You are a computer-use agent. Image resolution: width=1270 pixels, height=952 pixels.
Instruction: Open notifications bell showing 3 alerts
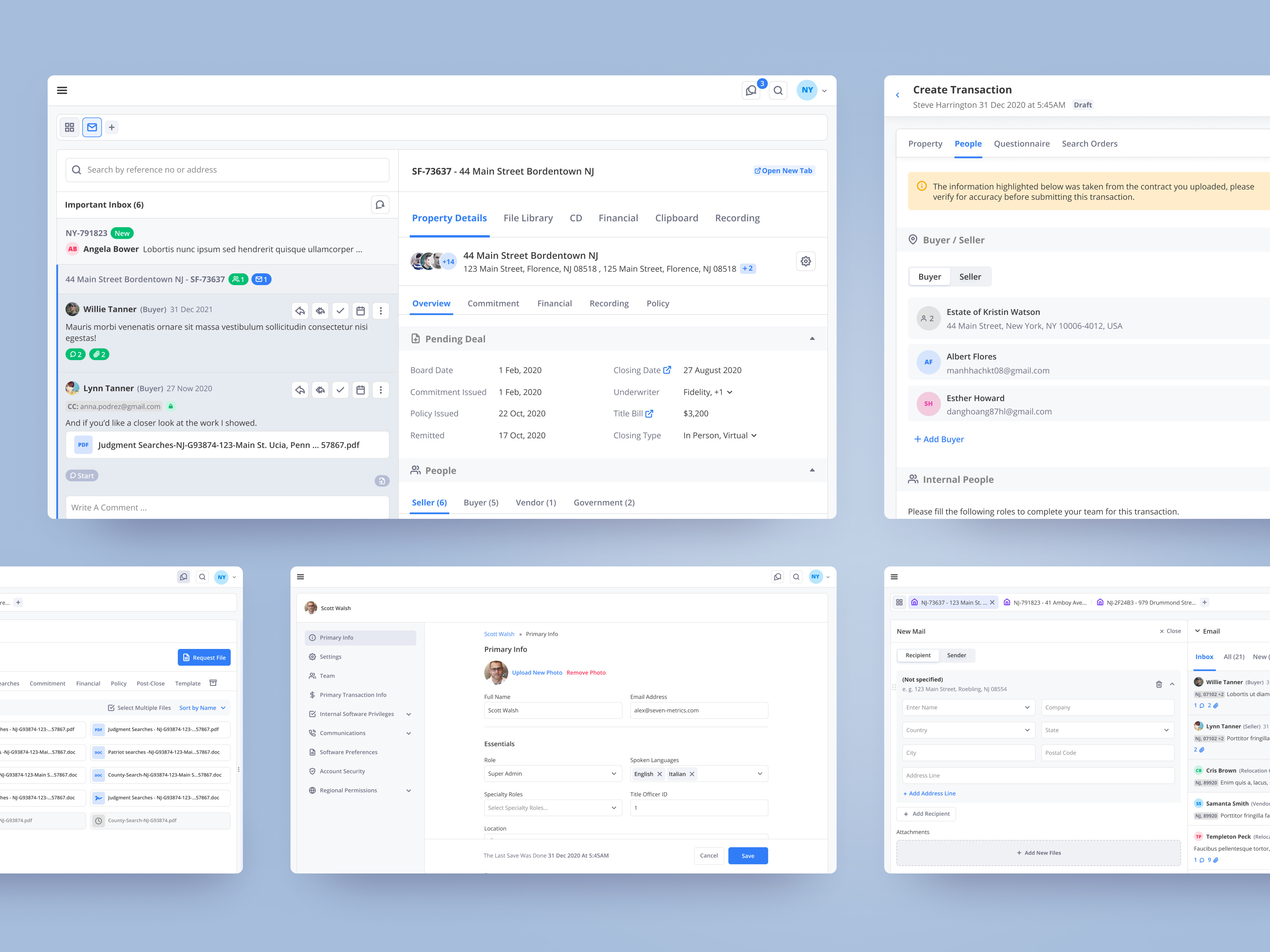pos(751,90)
